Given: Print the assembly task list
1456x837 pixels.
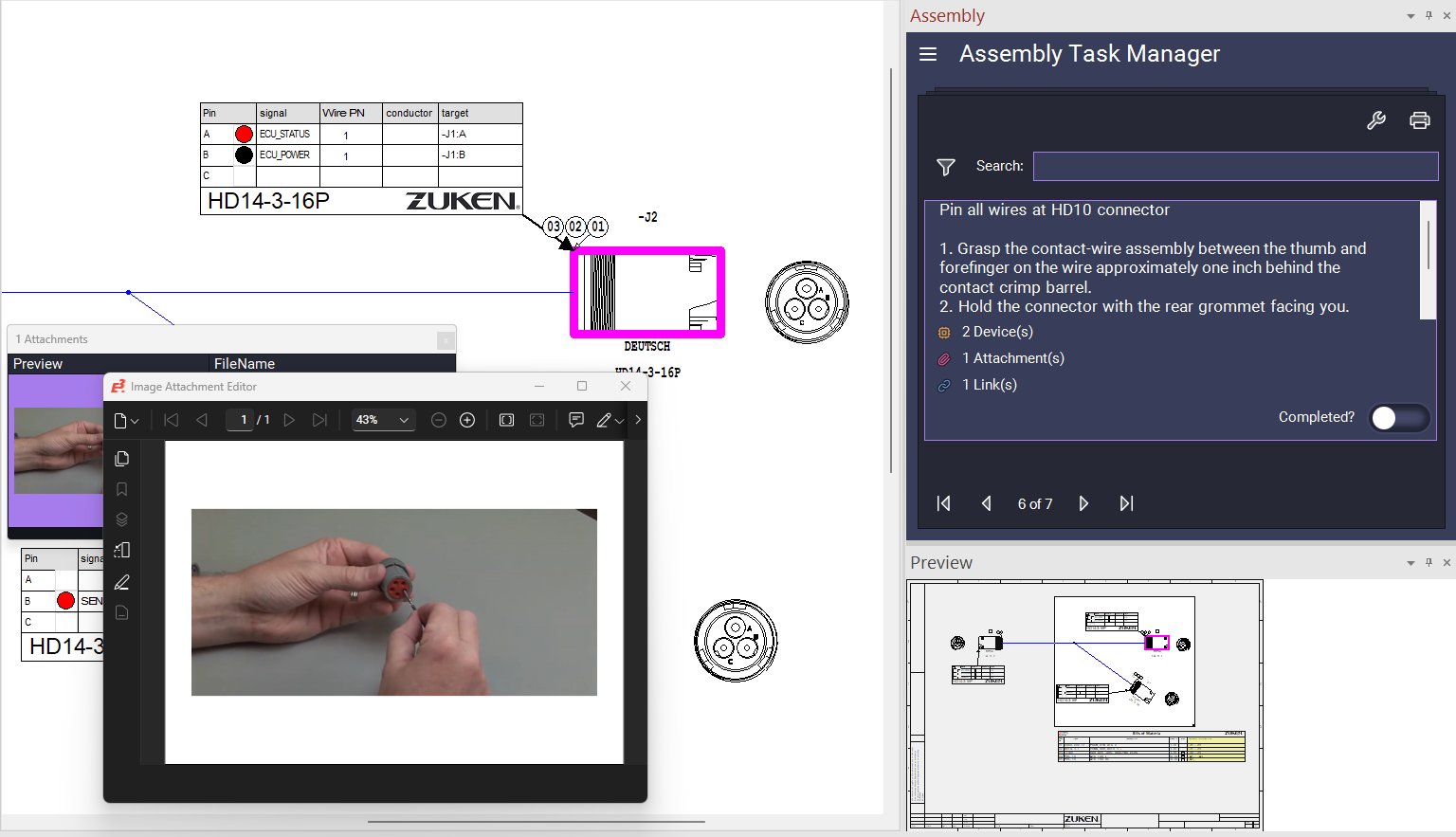Looking at the screenshot, I should (1419, 120).
